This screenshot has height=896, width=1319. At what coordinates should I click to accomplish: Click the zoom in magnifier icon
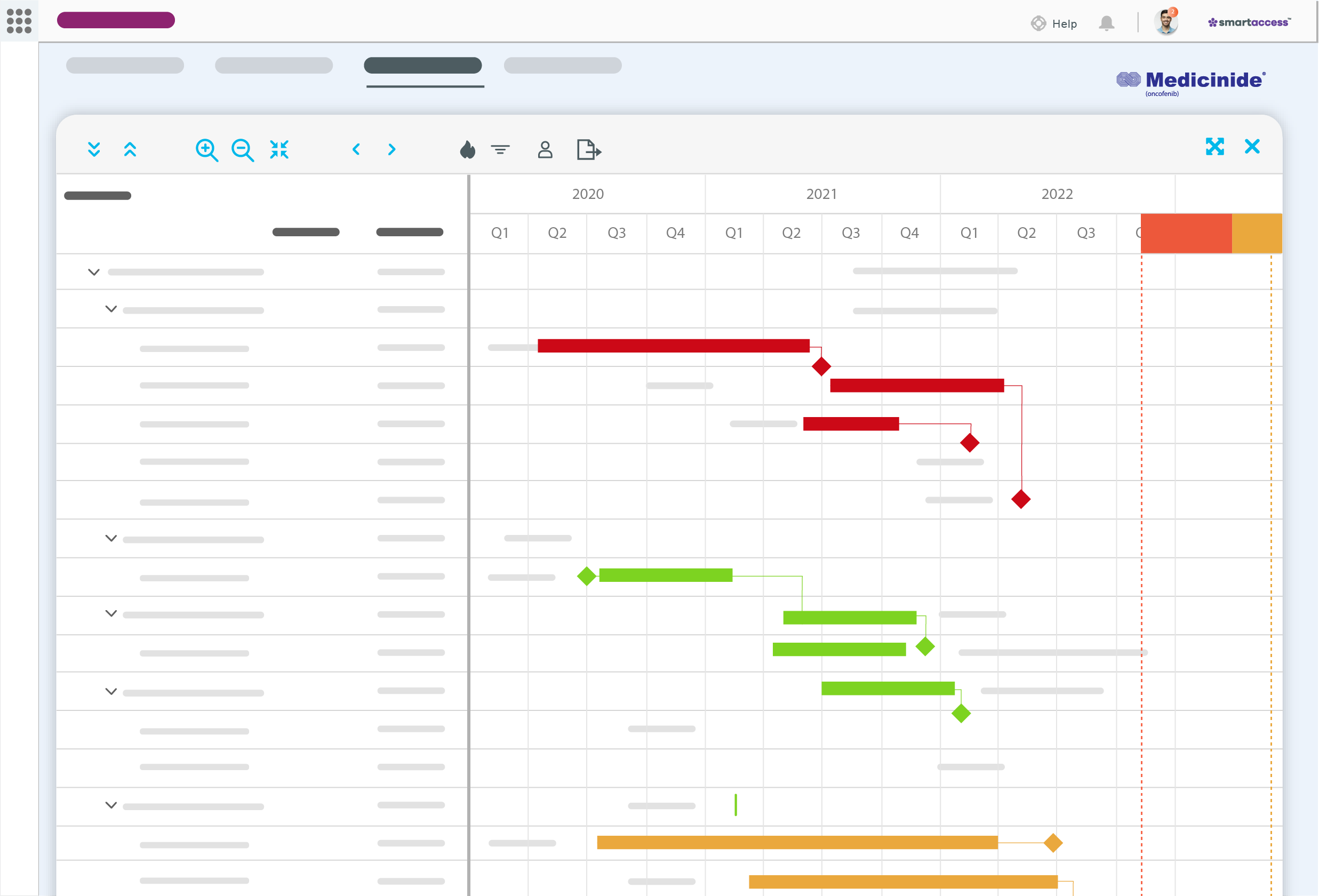(206, 149)
